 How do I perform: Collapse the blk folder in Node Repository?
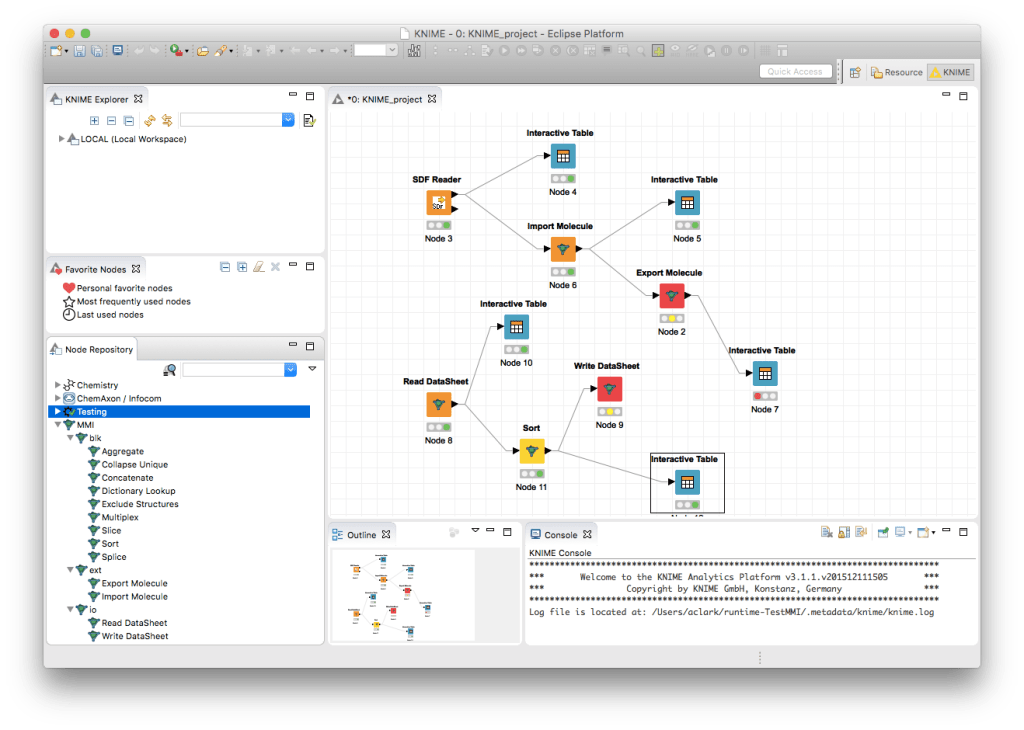(70, 438)
